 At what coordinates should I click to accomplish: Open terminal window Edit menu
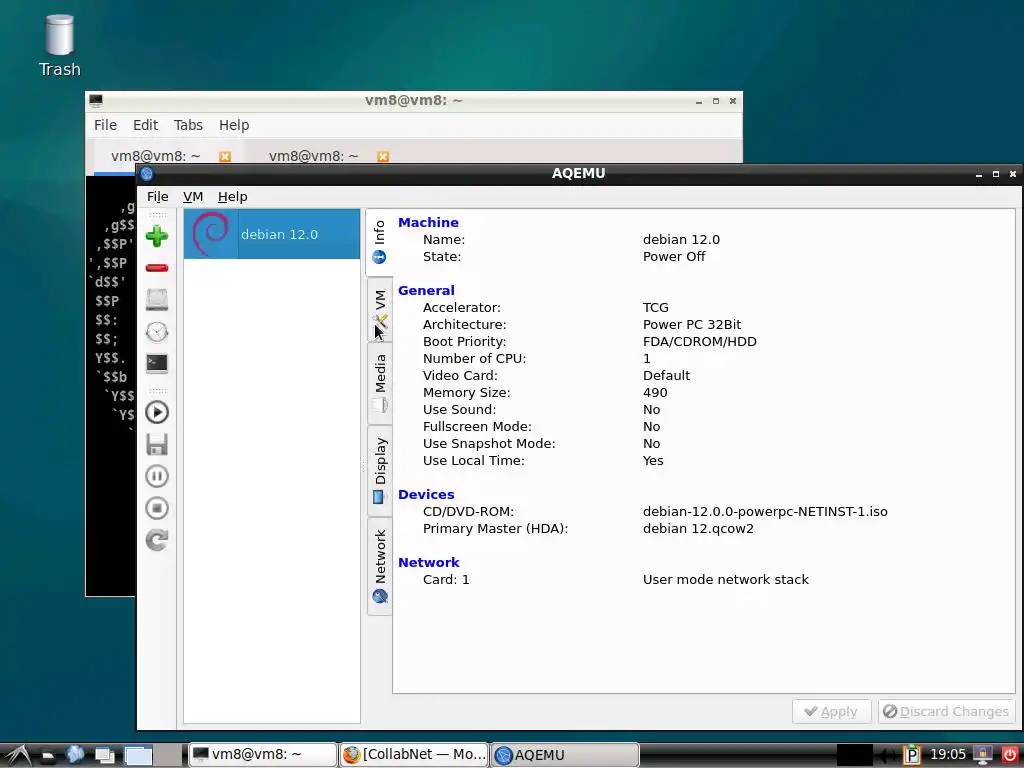(146, 125)
